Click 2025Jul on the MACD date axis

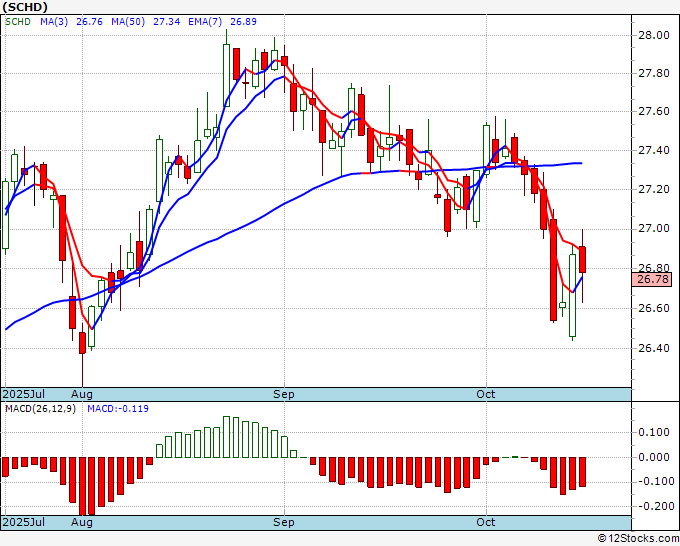(x=23, y=522)
